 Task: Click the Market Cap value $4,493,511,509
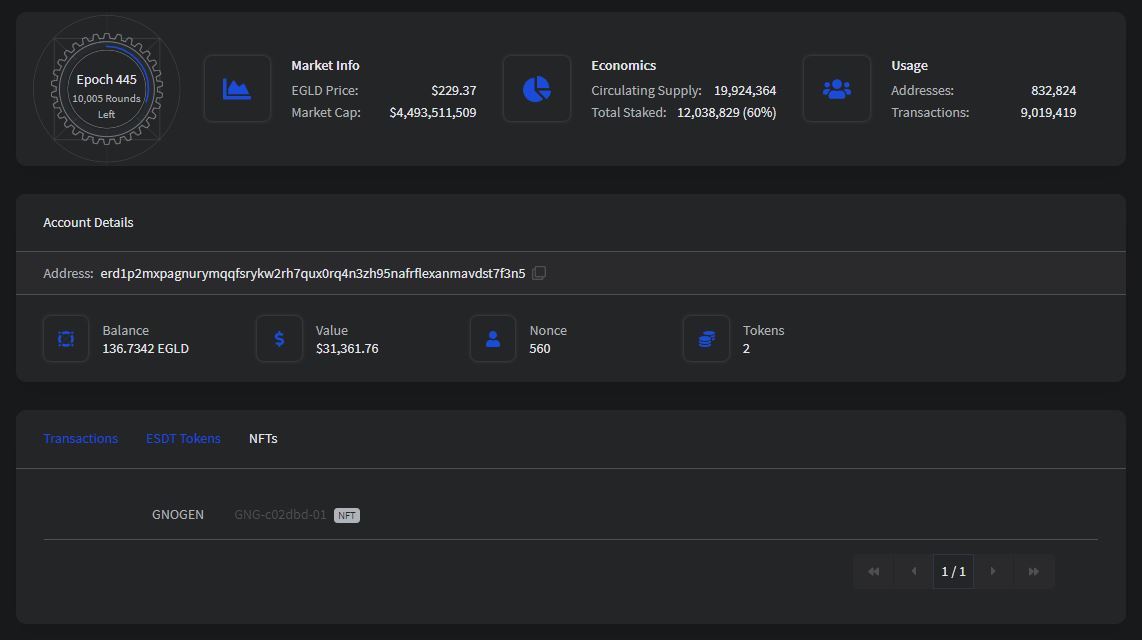[x=433, y=112]
